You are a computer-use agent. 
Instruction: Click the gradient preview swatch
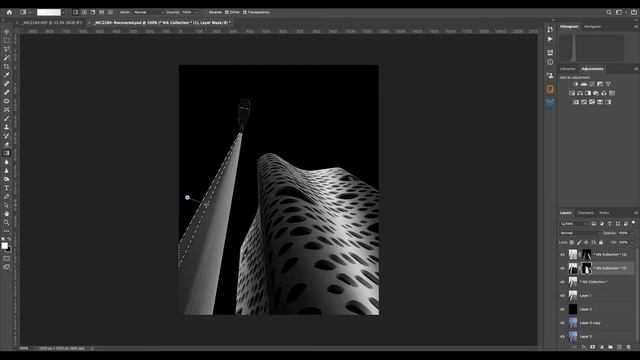coord(49,12)
